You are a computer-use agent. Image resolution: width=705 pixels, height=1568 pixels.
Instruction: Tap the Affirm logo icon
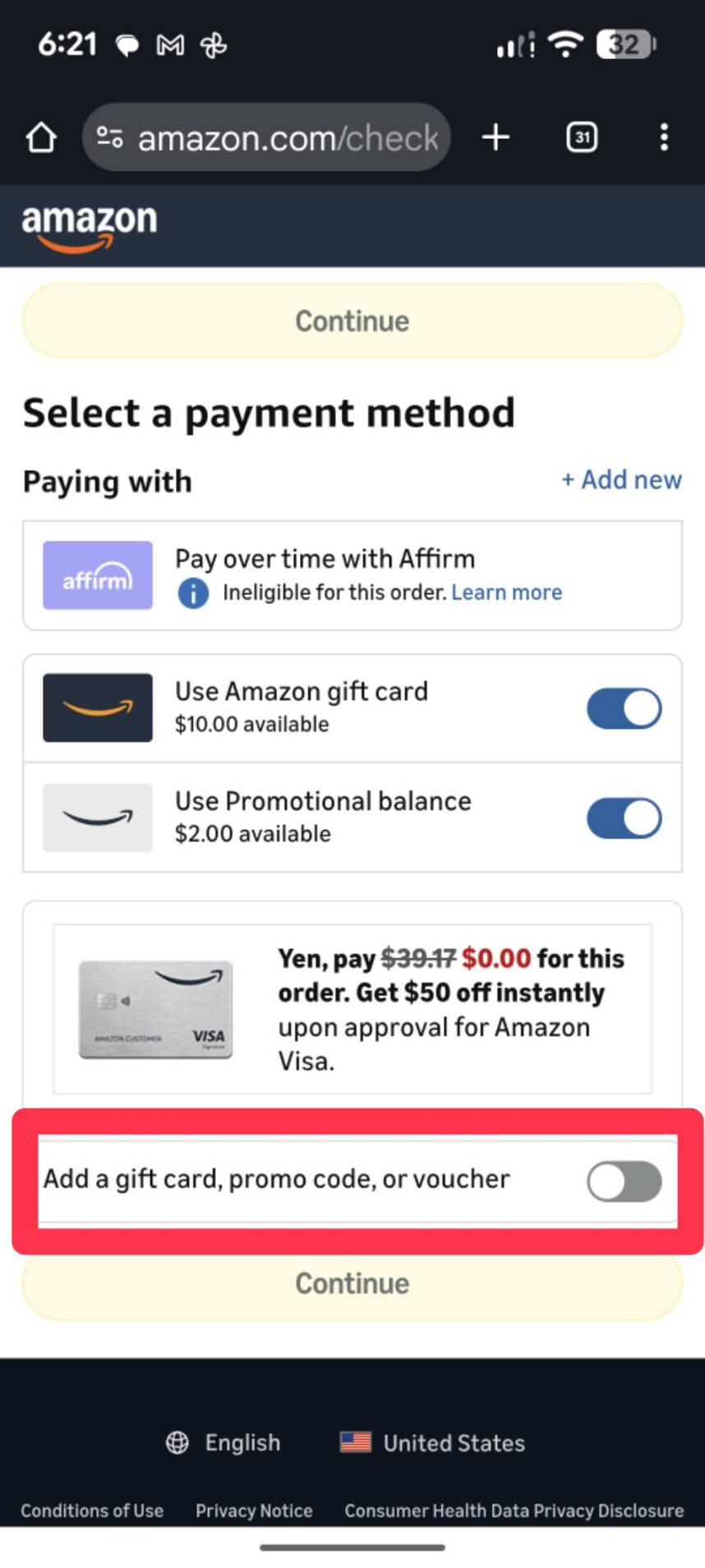click(98, 575)
